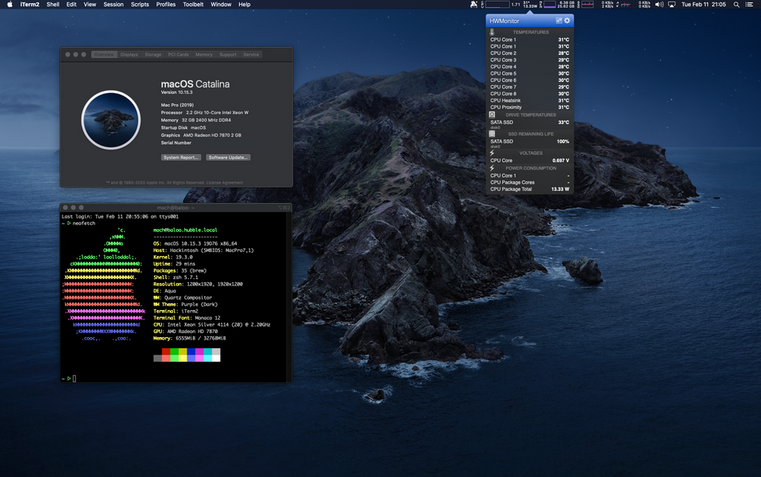Open HWMonitor settings gear
The width and height of the screenshot is (761, 477).
click(x=567, y=20)
